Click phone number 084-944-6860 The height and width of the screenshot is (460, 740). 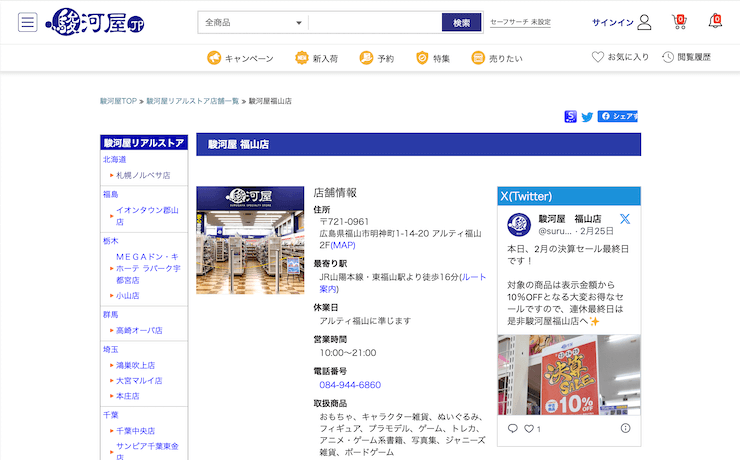(x=350, y=385)
